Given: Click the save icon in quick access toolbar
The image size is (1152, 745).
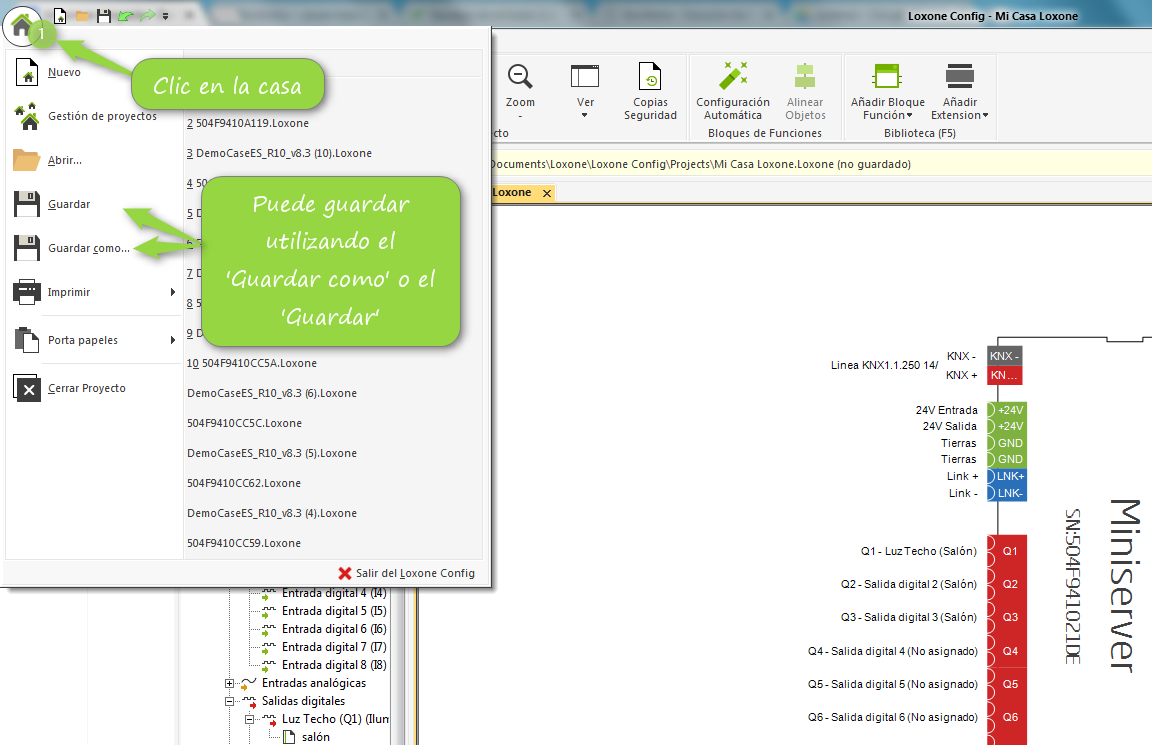Looking at the screenshot, I should click(103, 16).
